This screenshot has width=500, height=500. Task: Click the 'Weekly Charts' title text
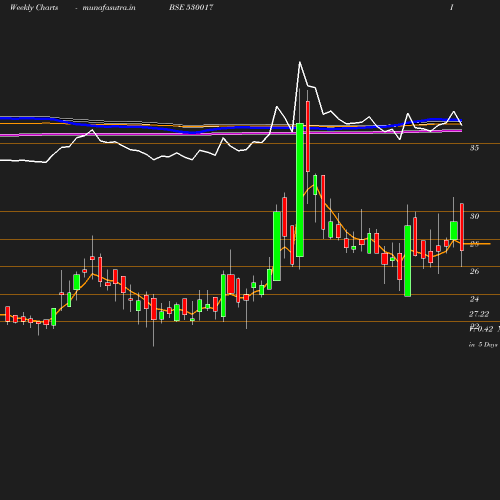pos(34,7)
